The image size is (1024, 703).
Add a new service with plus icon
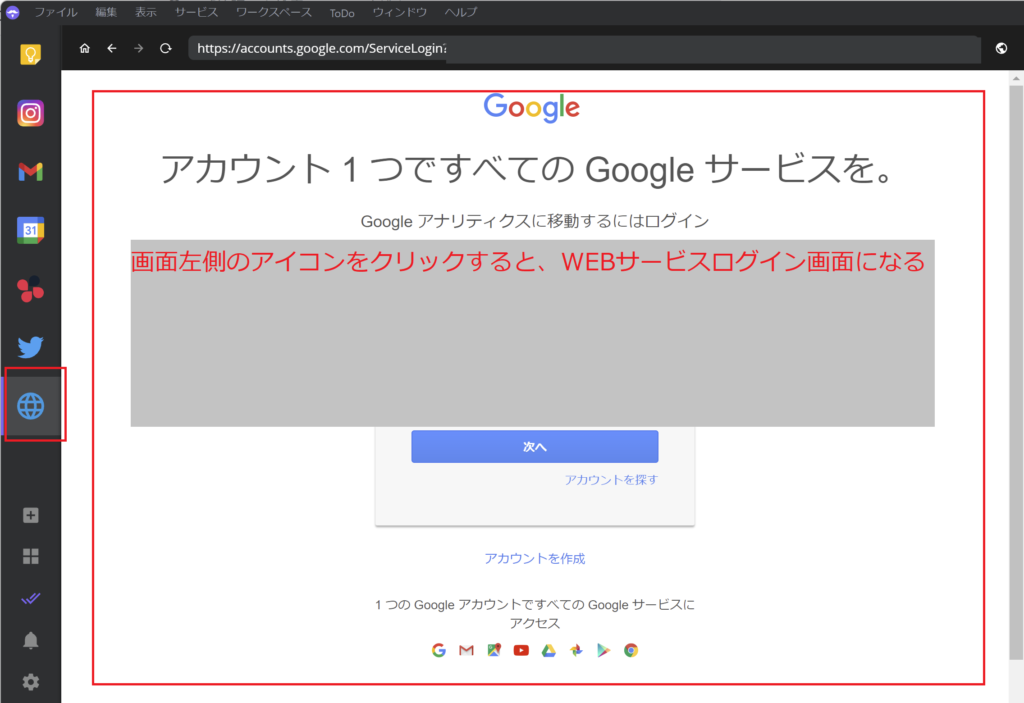(x=31, y=515)
